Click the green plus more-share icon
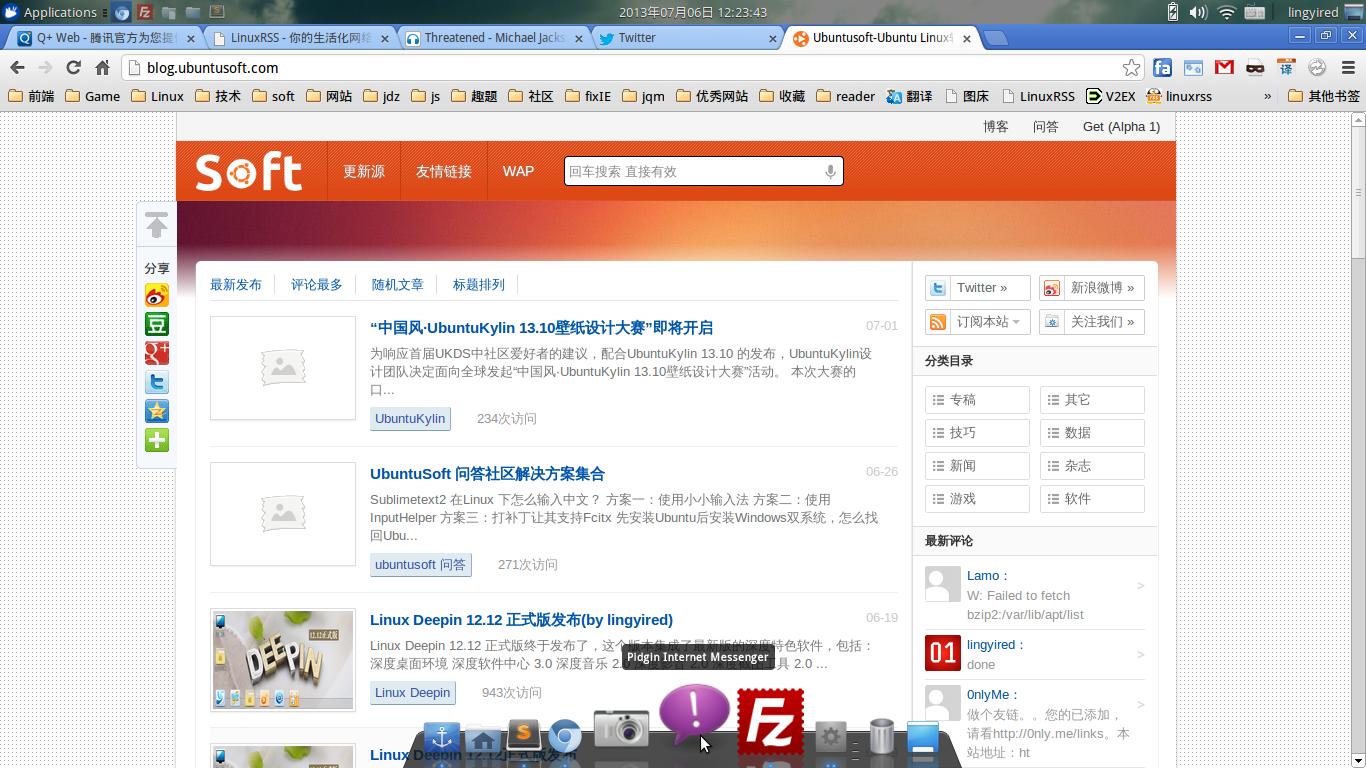The image size is (1366, 768). 157,440
